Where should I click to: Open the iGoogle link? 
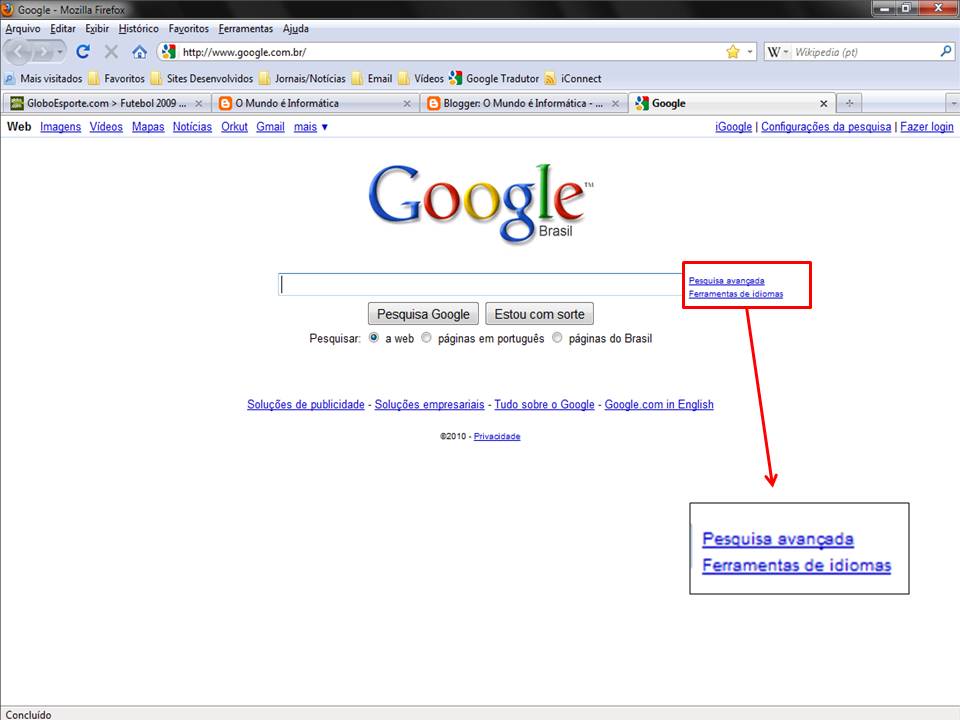point(733,127)
